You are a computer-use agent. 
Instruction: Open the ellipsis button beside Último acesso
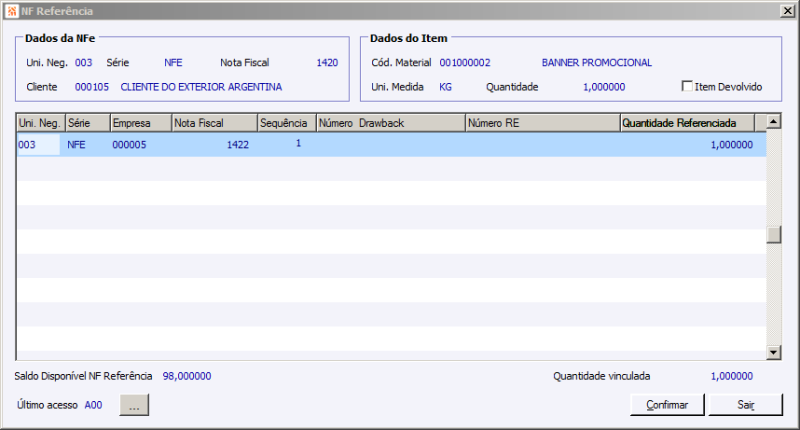134,404
